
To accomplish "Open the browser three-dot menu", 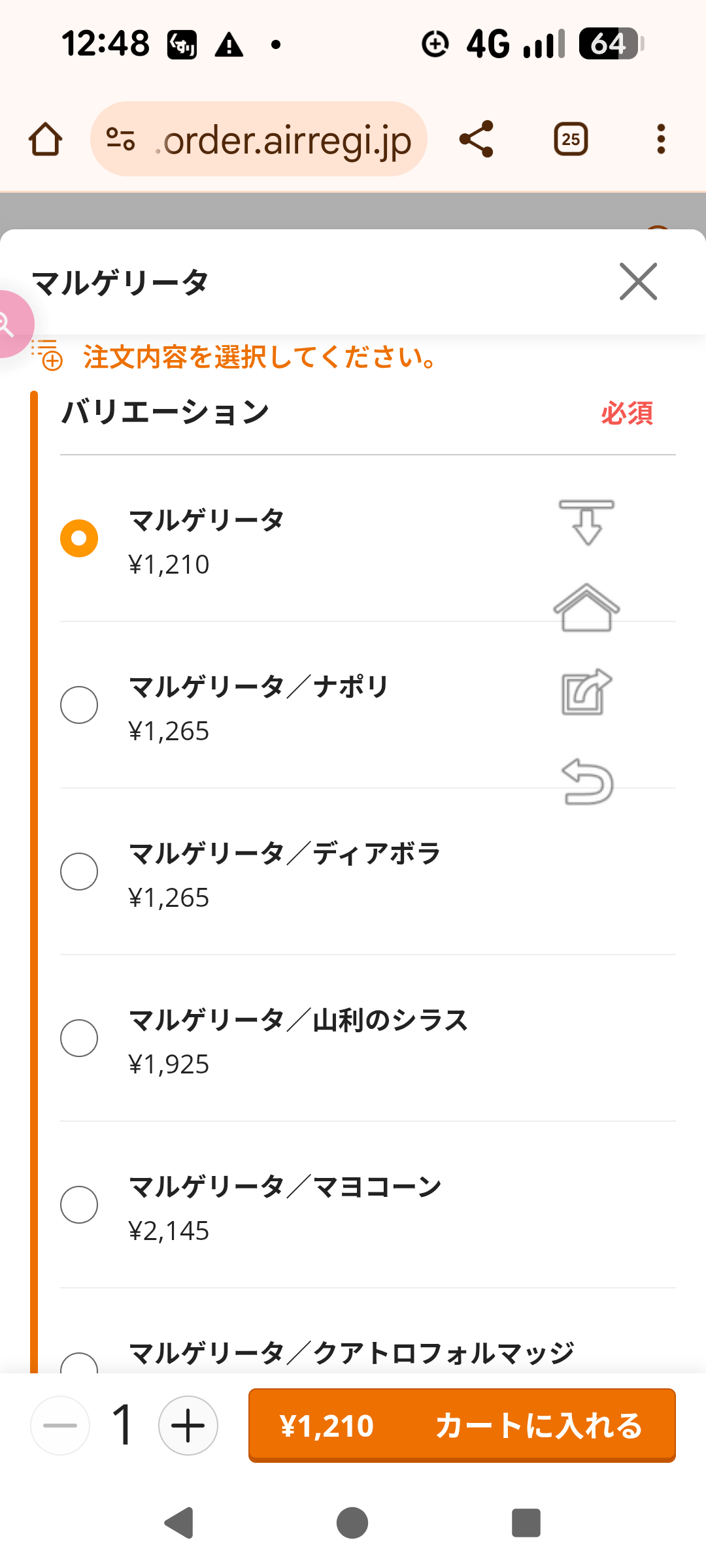I will (x=661, y=139).
